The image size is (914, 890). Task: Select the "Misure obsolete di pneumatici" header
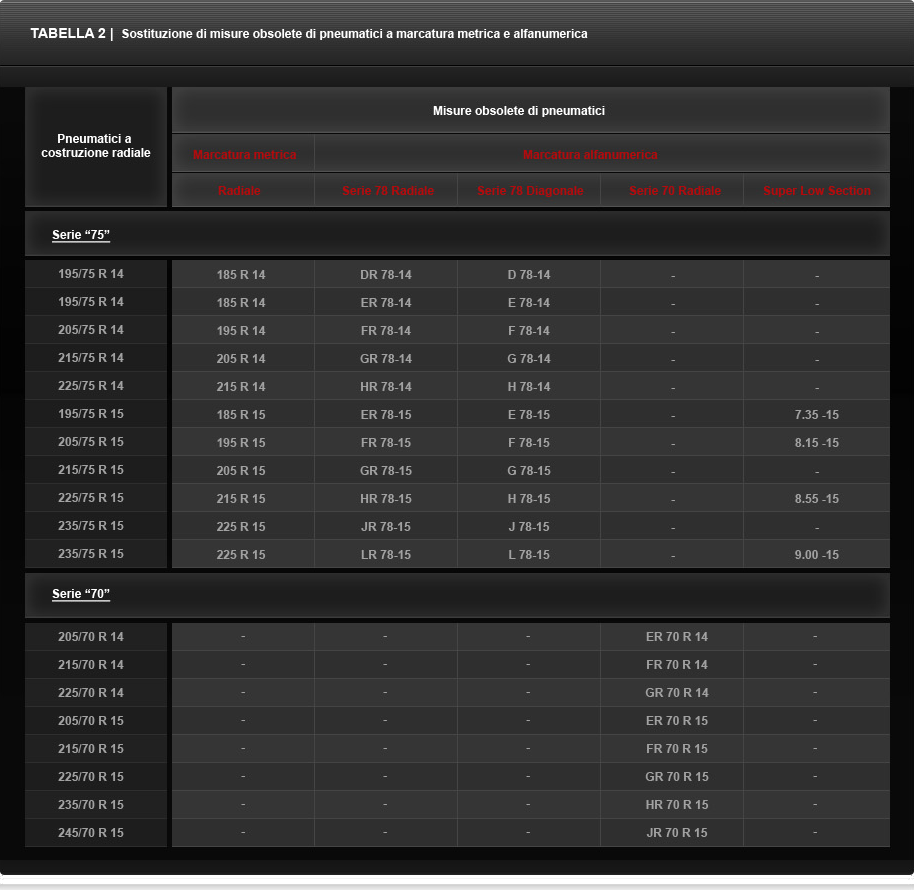(519, 111)
